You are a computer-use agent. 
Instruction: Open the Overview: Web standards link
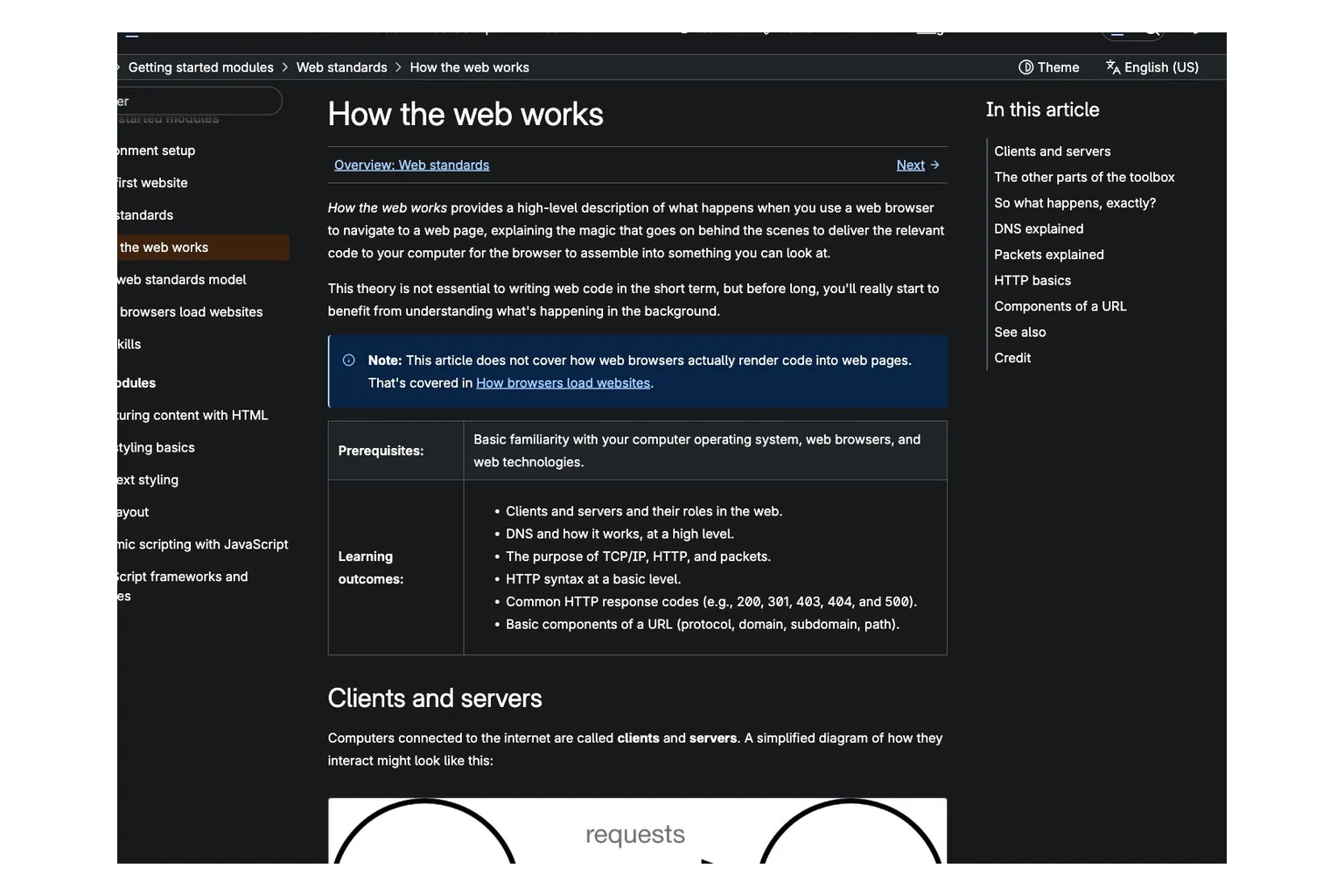411,164
